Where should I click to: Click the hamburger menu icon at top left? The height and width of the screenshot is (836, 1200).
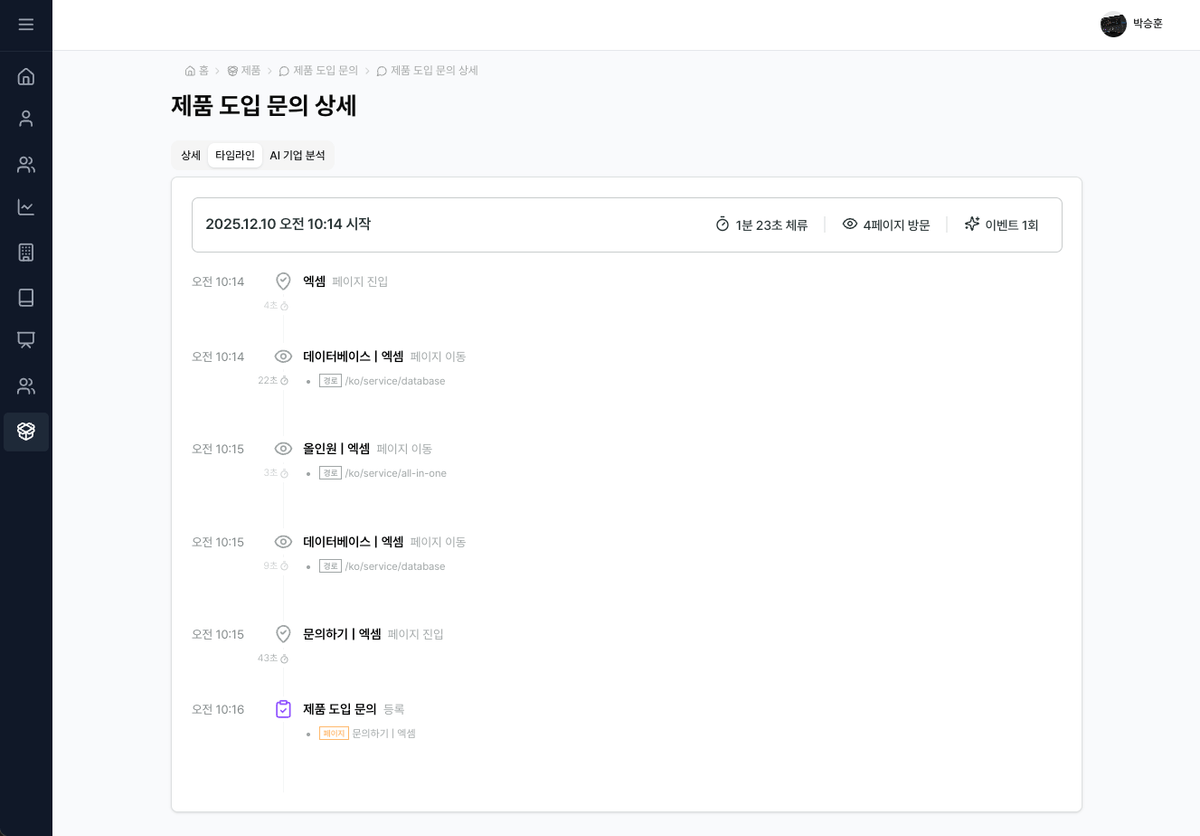coord(26,25)
